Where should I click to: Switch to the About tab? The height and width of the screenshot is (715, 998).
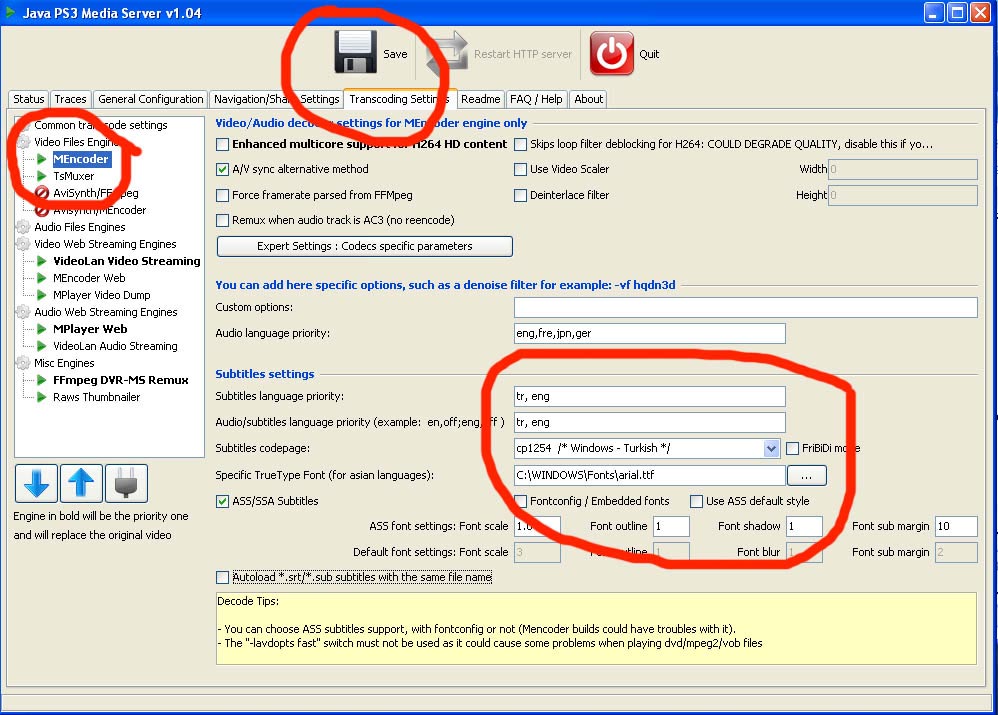[x=588, y=99]
